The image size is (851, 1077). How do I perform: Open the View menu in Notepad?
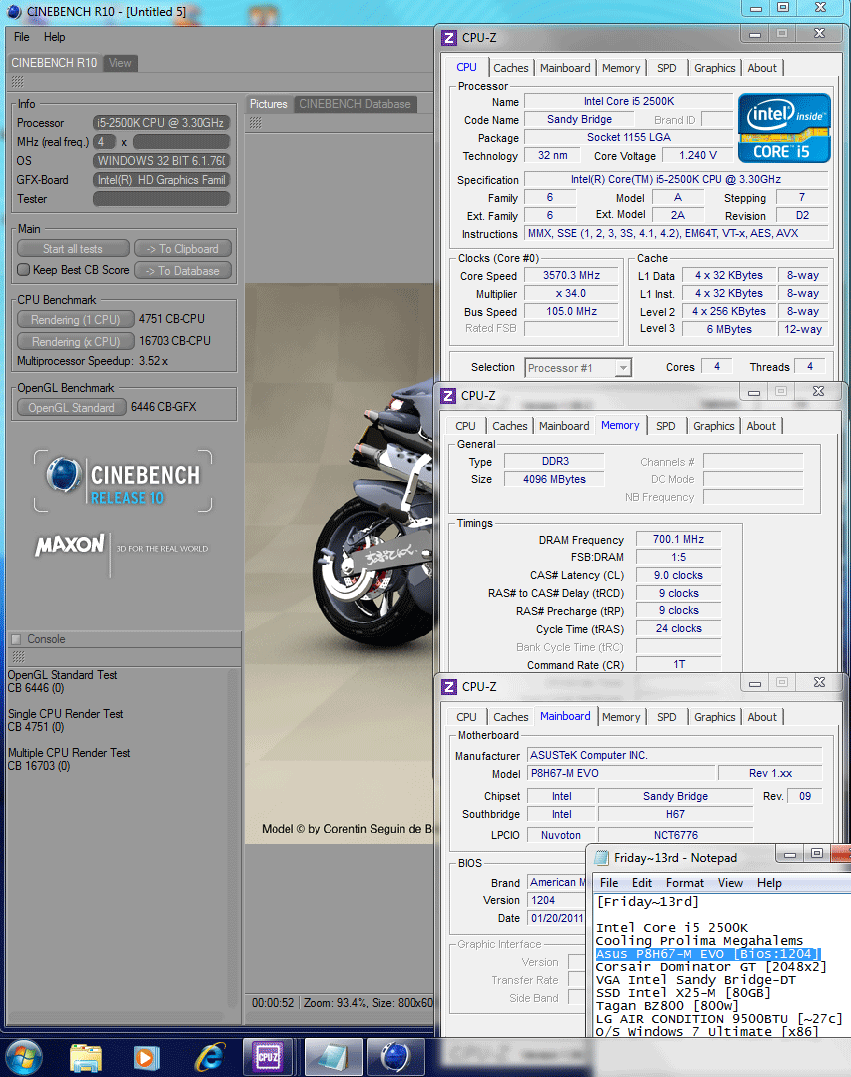(730, 883)
